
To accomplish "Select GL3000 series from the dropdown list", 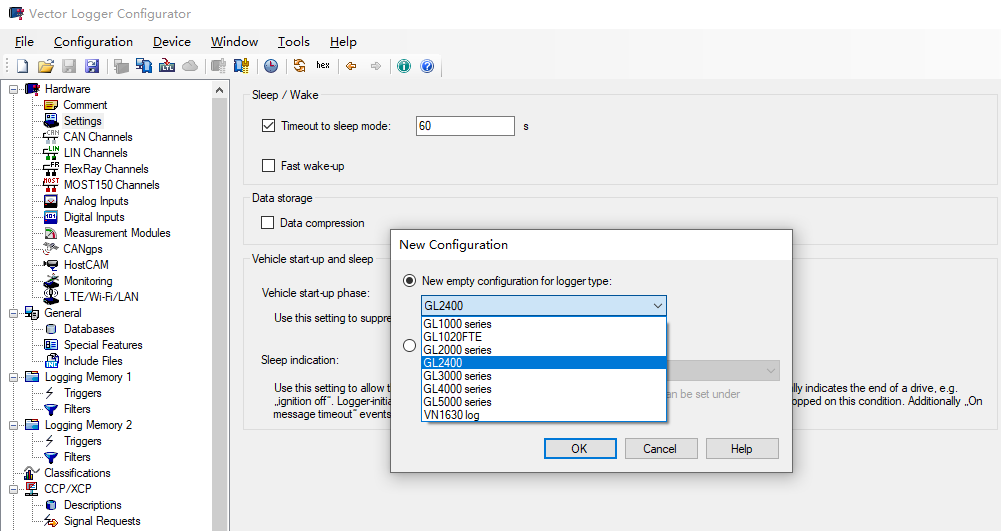I will pos(457,376).
